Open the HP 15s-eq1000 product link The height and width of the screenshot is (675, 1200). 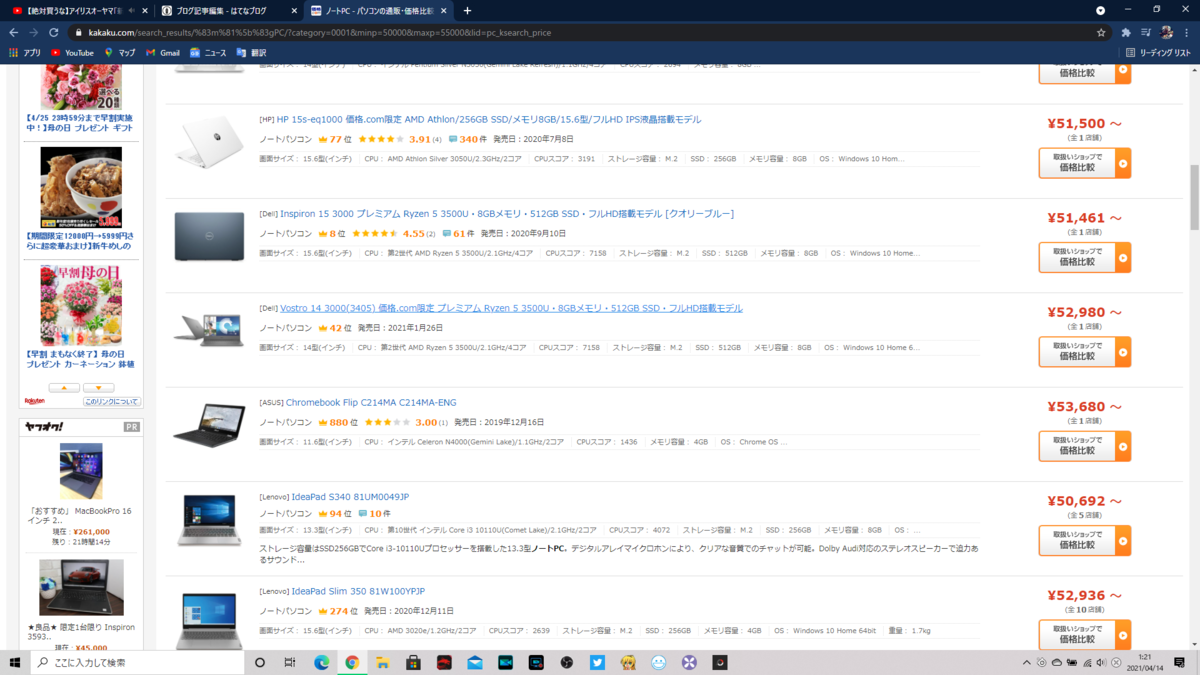tap(489, 119)
